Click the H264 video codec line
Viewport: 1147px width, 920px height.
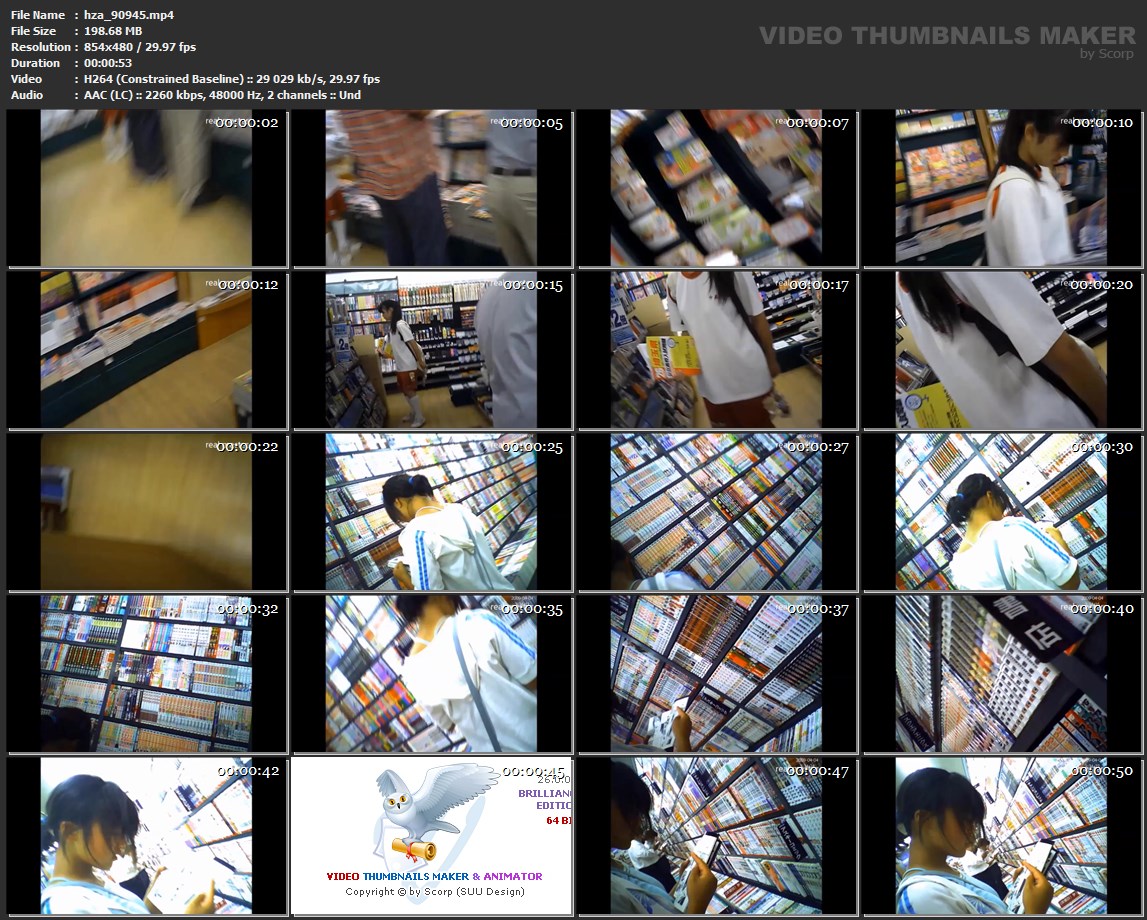tap(232, 79)
